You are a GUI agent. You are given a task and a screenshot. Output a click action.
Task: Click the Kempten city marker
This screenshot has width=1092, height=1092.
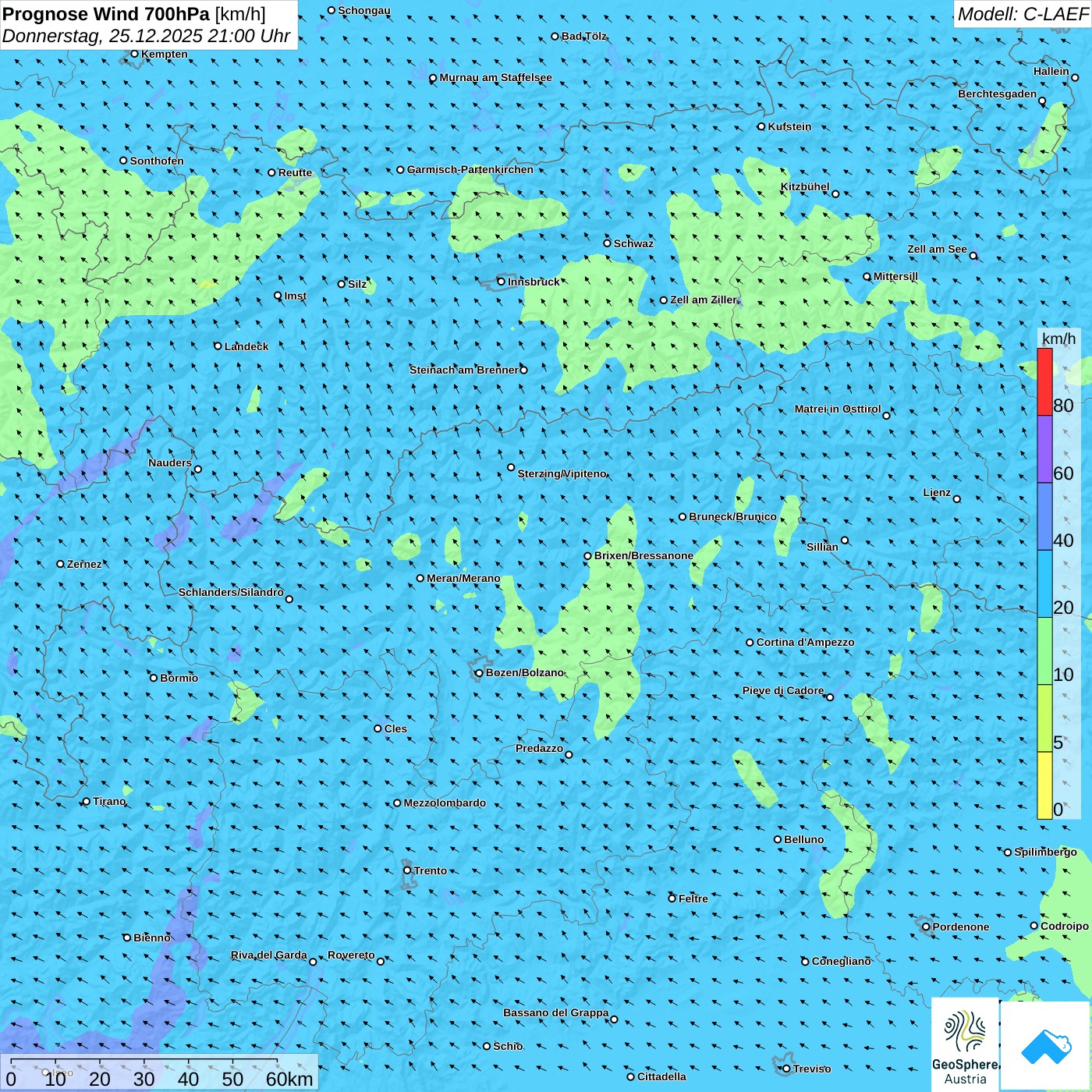coord(134,54)
